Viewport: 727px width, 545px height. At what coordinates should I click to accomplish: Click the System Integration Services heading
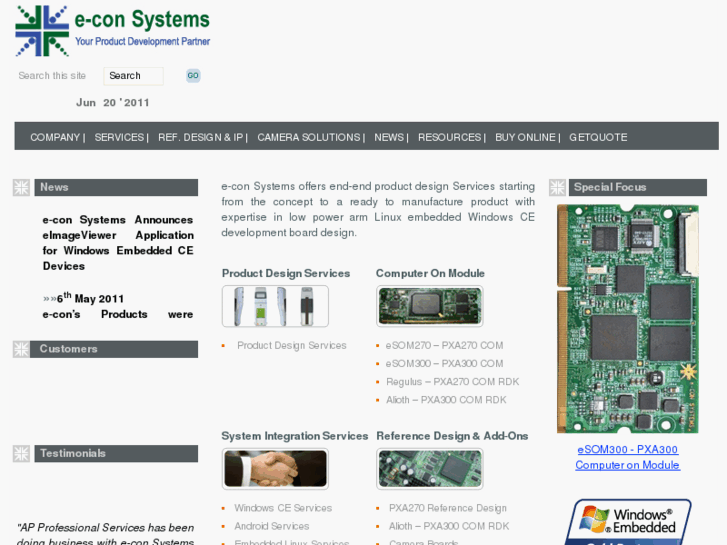[294, 436]
